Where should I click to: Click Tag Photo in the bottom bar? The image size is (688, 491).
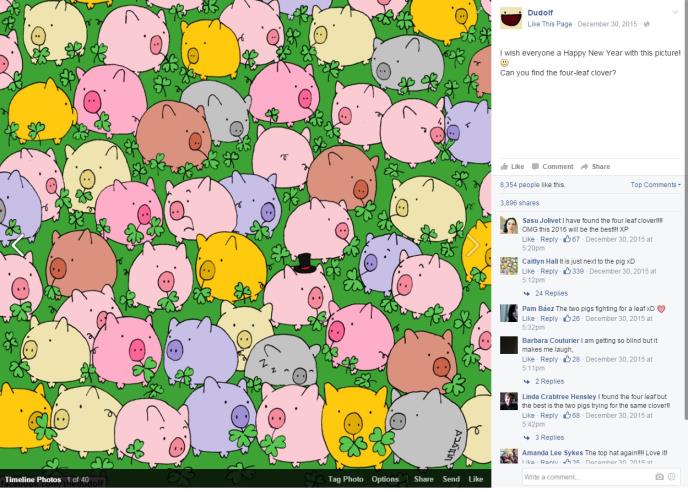click(x=346, y=479)
